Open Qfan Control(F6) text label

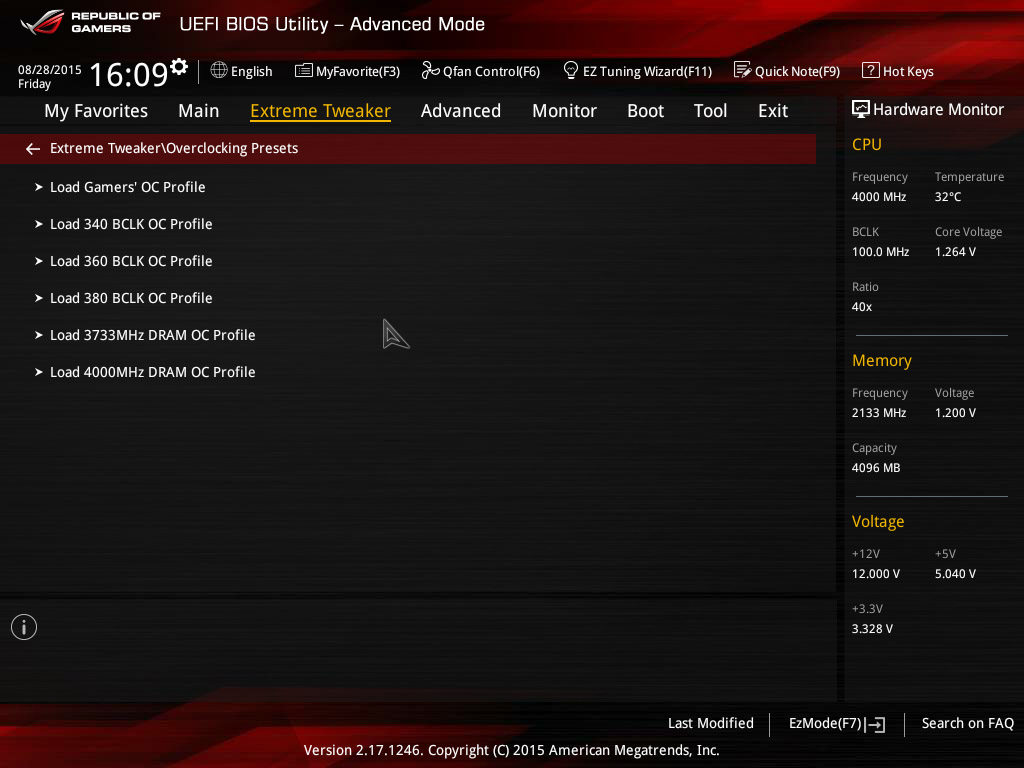pyautogui.click(x=492, y=71)
